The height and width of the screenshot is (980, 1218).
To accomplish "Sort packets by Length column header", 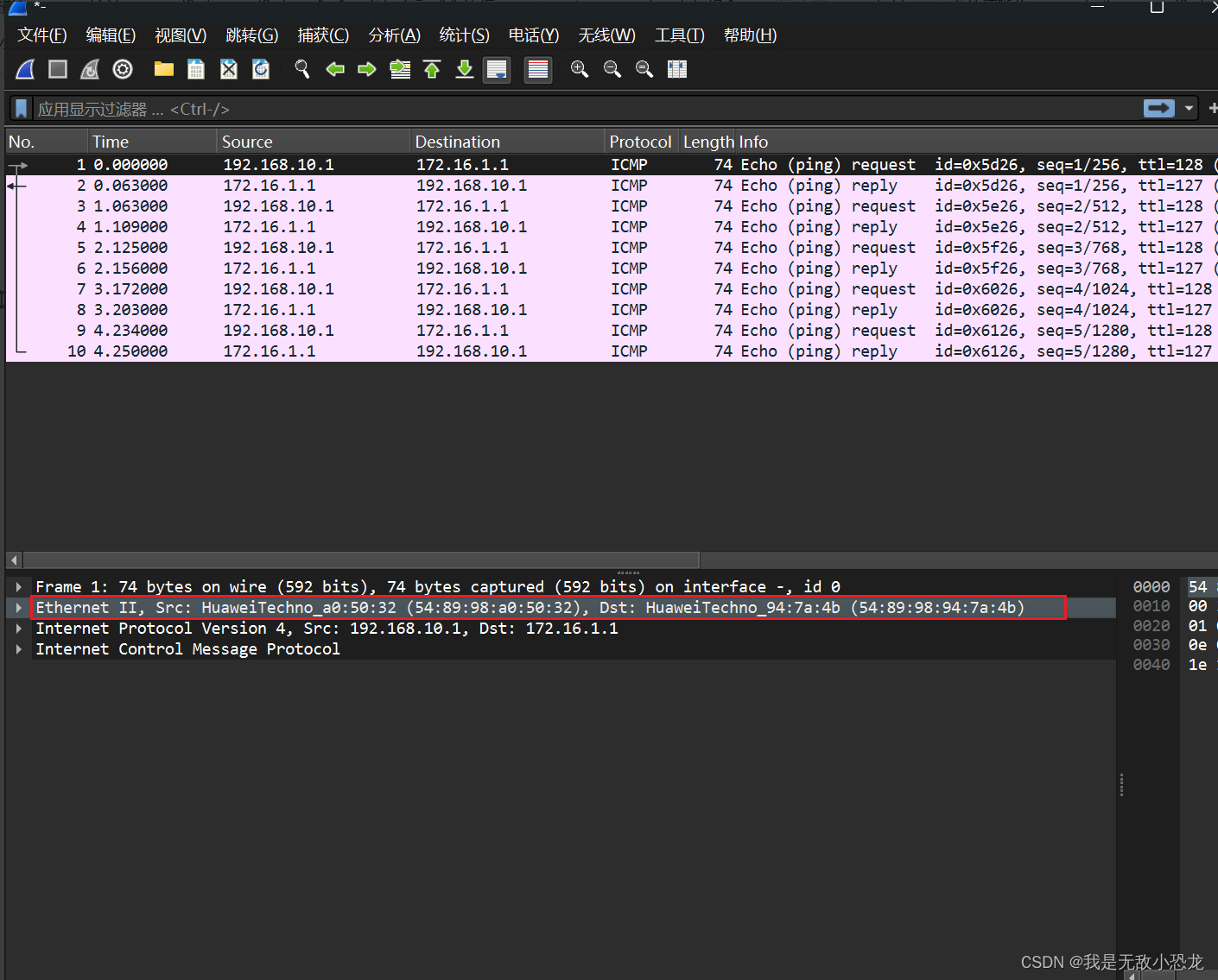I will click(x=707, y=142).
